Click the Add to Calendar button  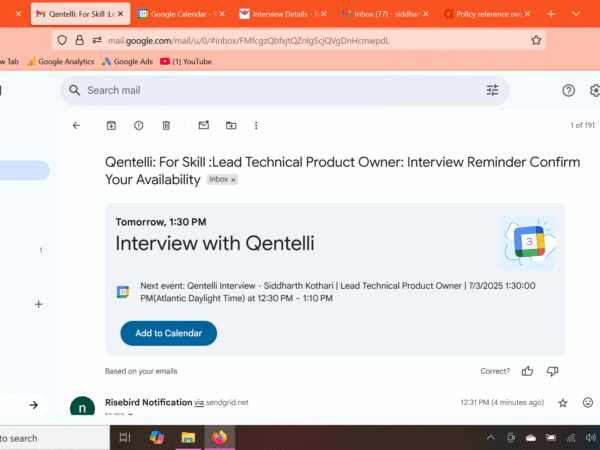coord(169,333)
